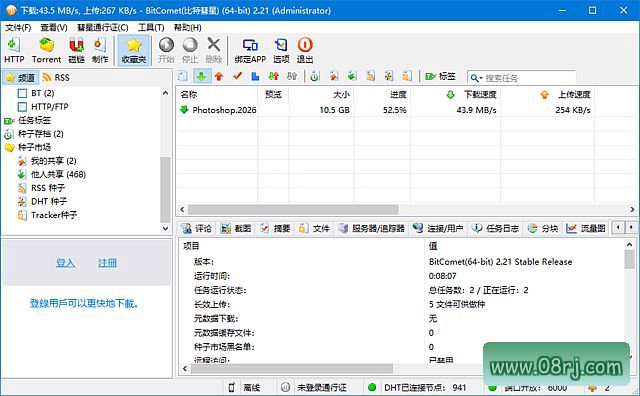The height and width of the screenshot is (396, 640).
Task: Open 选项 options toolbar icon
Action: coord(281,50)
